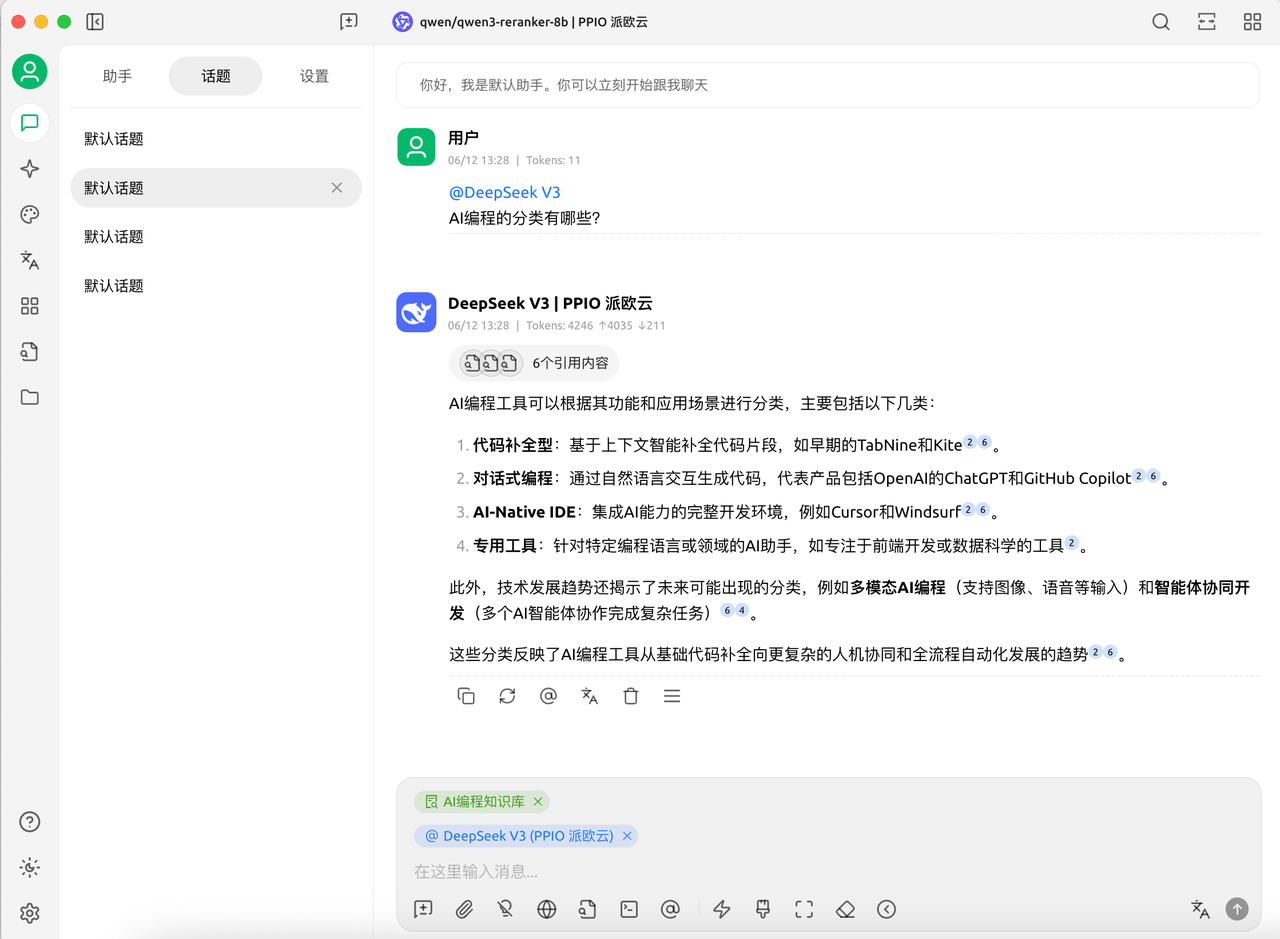Copy the DeepSeek reply with copy icon
1280x939 pixels.
point(466,696)
